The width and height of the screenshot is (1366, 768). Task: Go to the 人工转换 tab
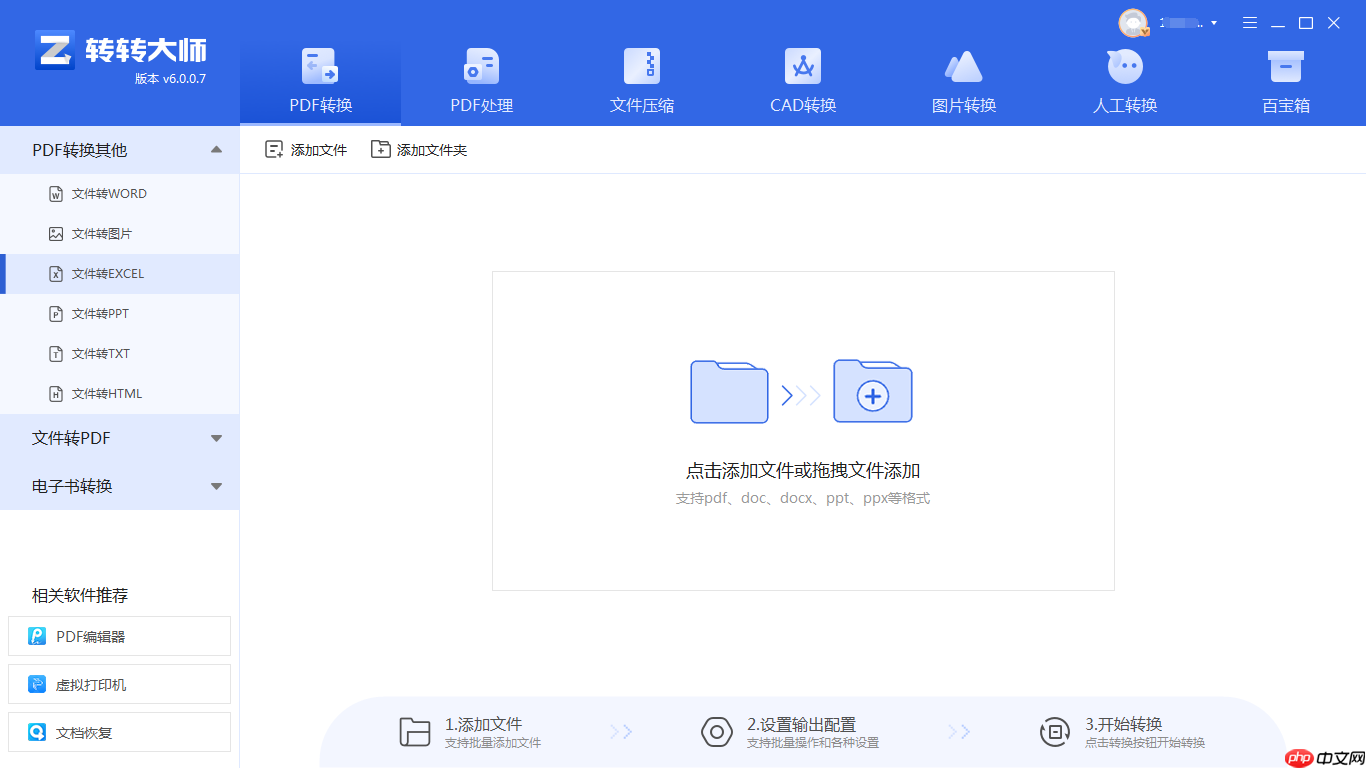click(x=1125, y=84)
